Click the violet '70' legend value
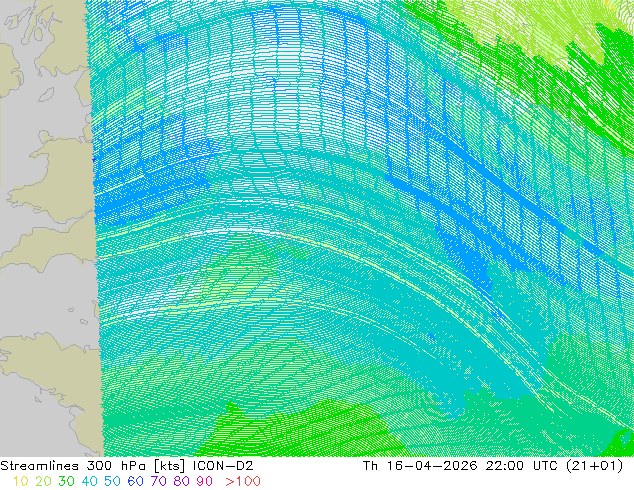 158,481
